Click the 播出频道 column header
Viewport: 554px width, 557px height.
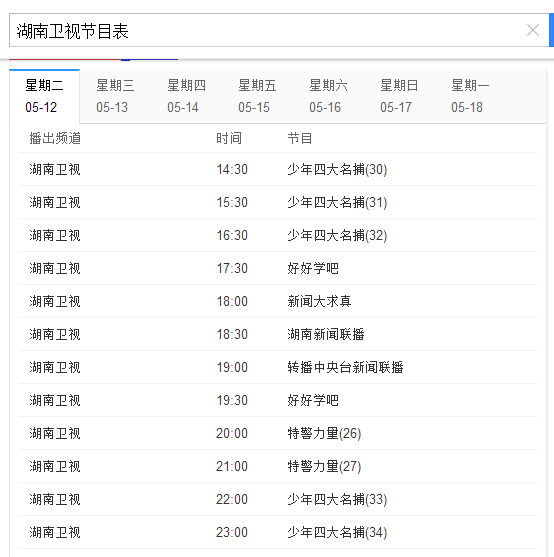(x=55, y=138)
